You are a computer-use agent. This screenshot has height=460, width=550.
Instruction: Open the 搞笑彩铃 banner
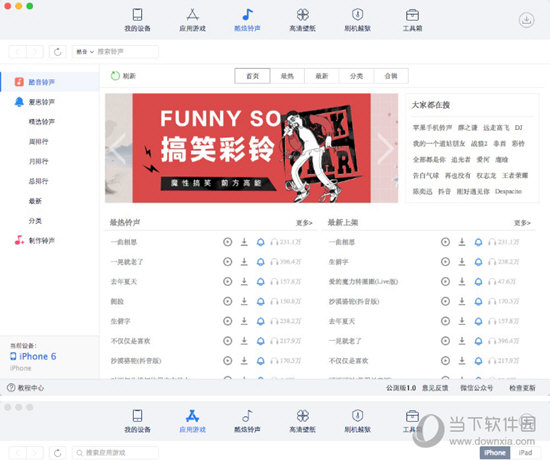pyautogui.click(x=251, y=148)
